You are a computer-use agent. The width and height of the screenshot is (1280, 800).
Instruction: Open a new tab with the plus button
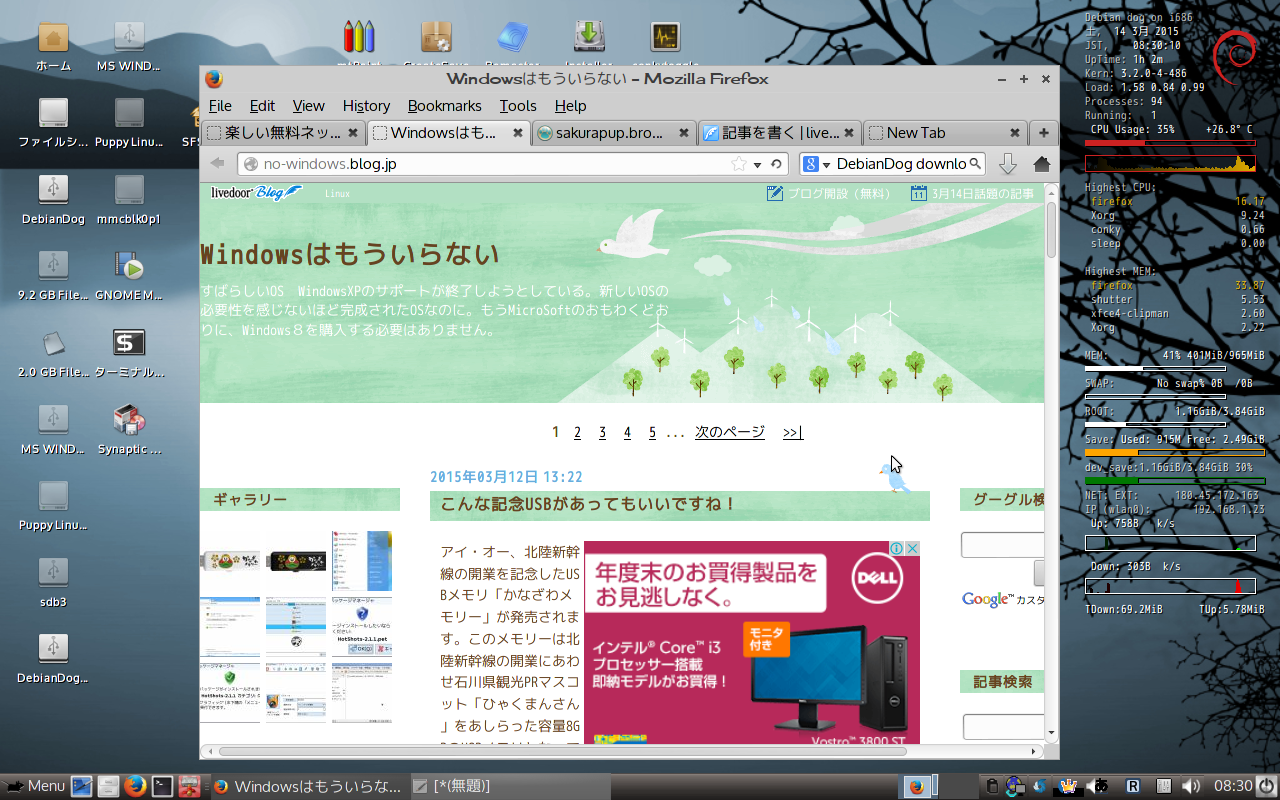click(x=1043, y=132)
